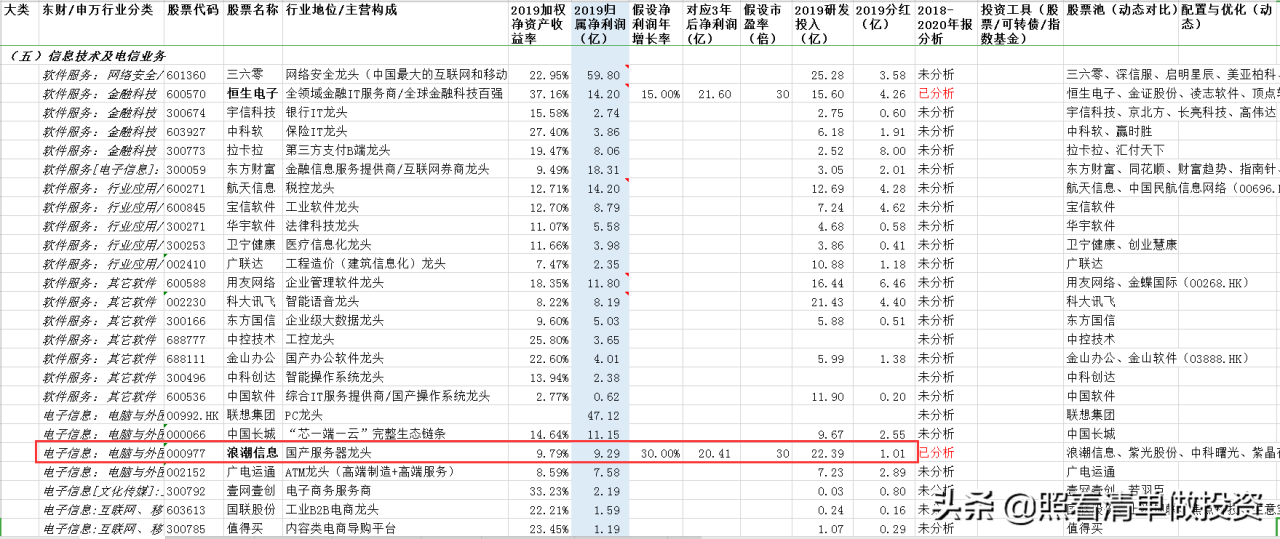Click 已分析 in the 恒生电子 row
This screenshot has height=539, width=1280.
[935, 93]
